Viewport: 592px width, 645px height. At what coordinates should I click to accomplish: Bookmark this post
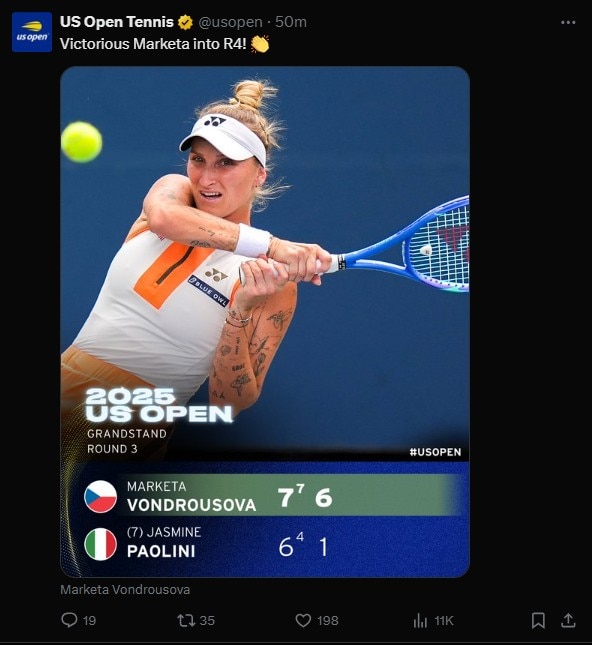[538, 620]
